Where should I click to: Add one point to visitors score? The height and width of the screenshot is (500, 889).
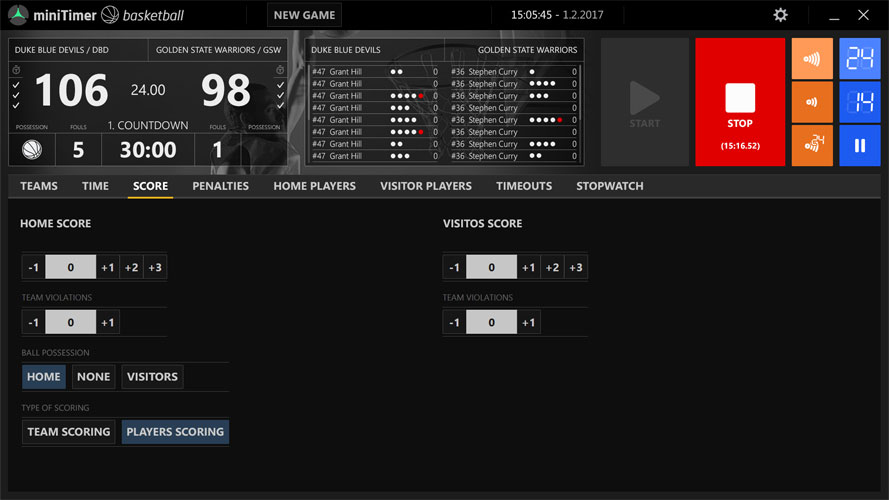pos(528,267)
